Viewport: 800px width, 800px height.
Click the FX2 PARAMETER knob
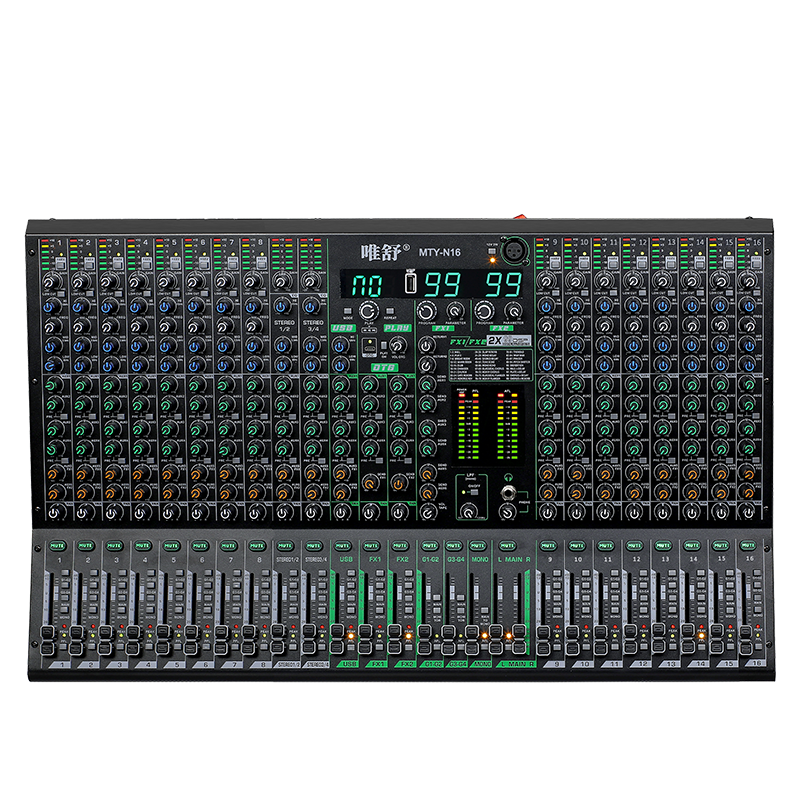point(513,311)
